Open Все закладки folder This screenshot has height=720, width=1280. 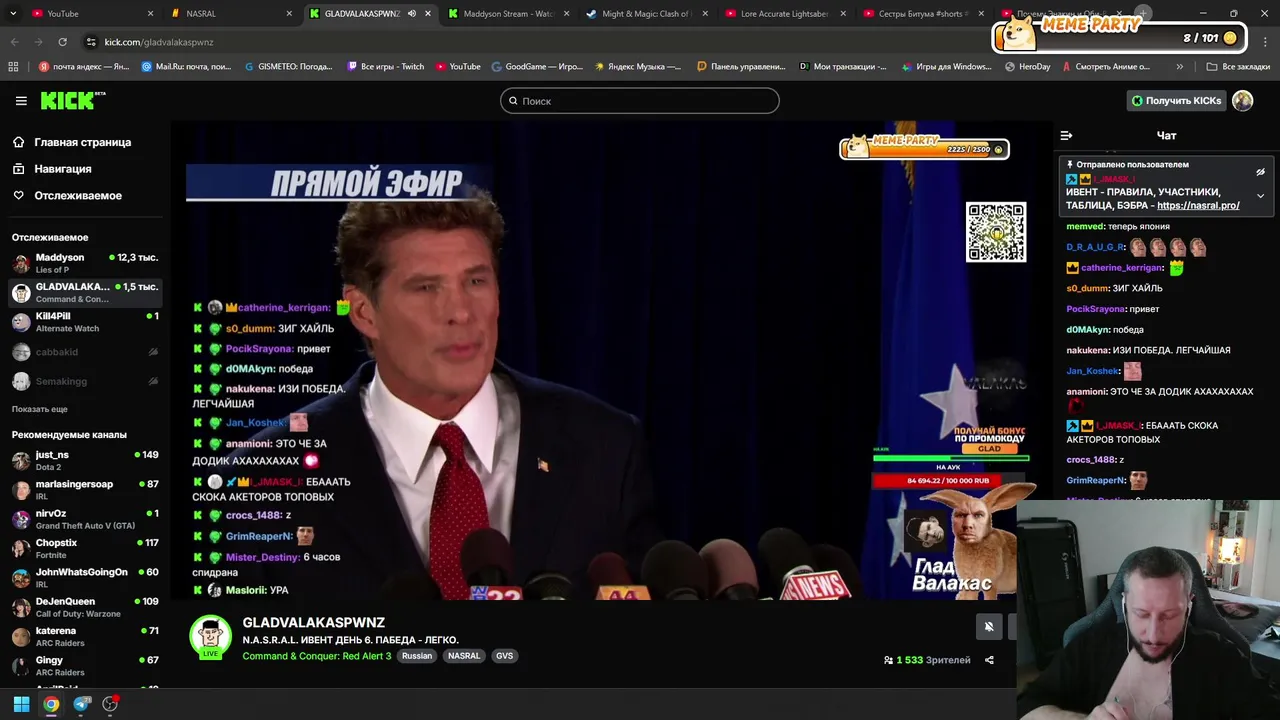[1238, 67]
